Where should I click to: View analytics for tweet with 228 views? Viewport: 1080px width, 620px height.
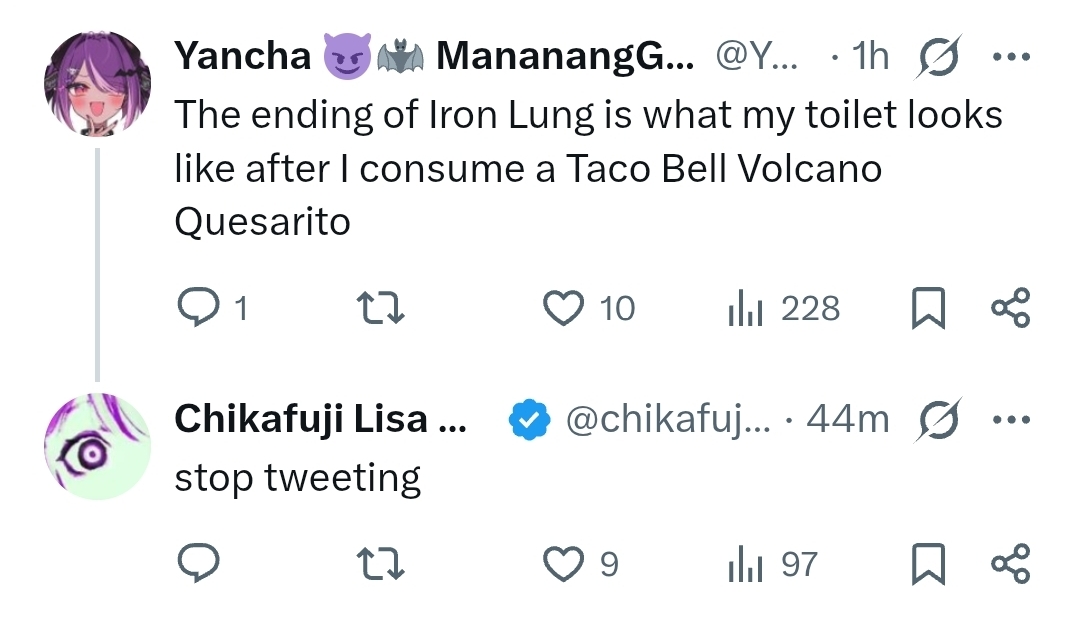(745, 310)
